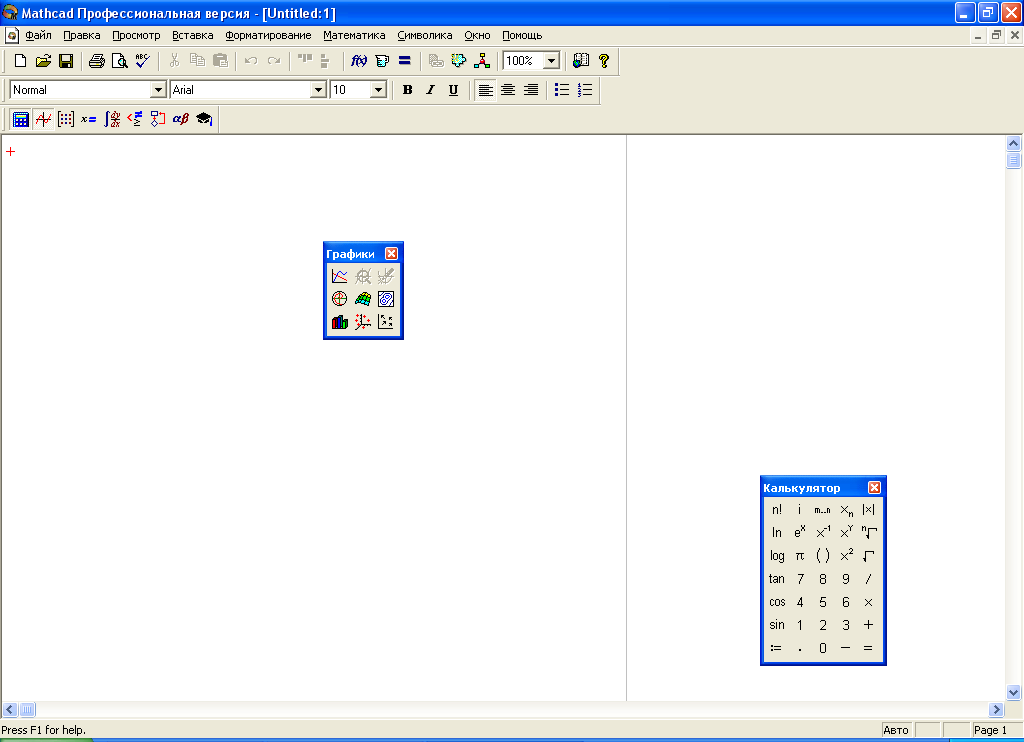Click the vertical scrollbar down arrow

tap(1013, 692)
